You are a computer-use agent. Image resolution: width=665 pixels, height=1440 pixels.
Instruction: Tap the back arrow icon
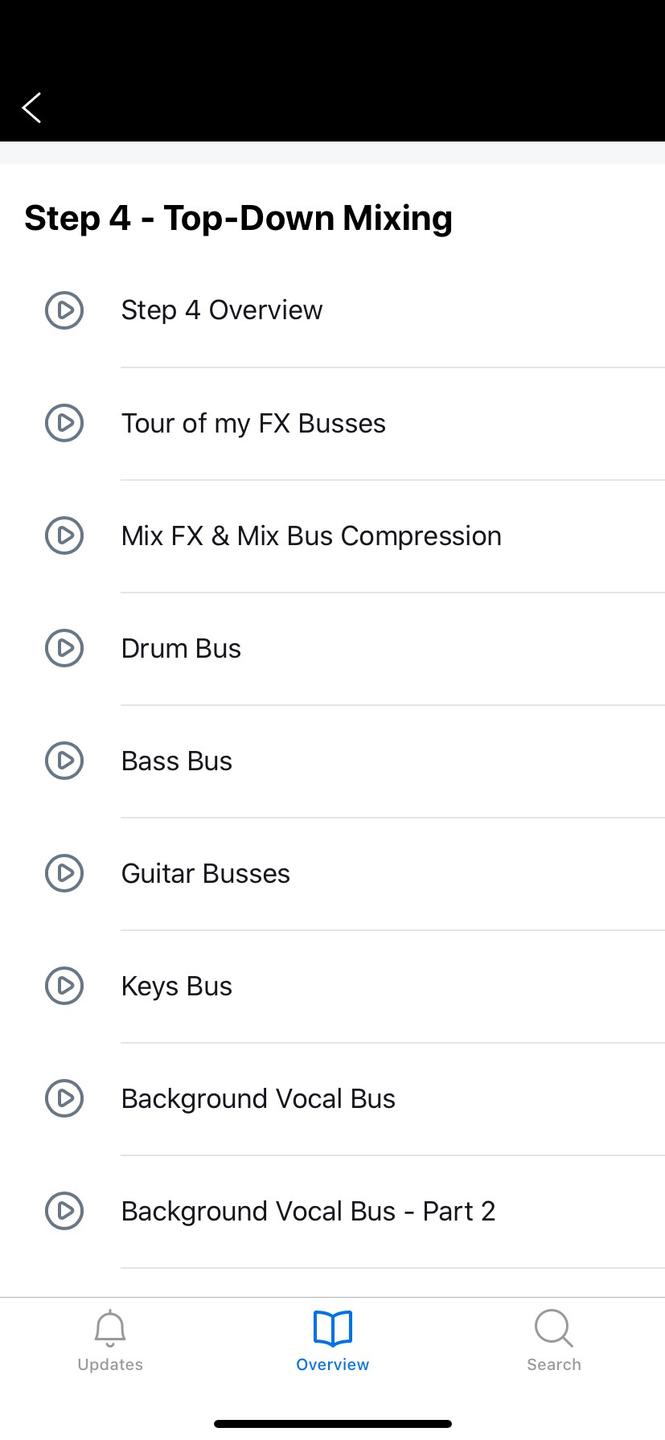click(32, 108)
